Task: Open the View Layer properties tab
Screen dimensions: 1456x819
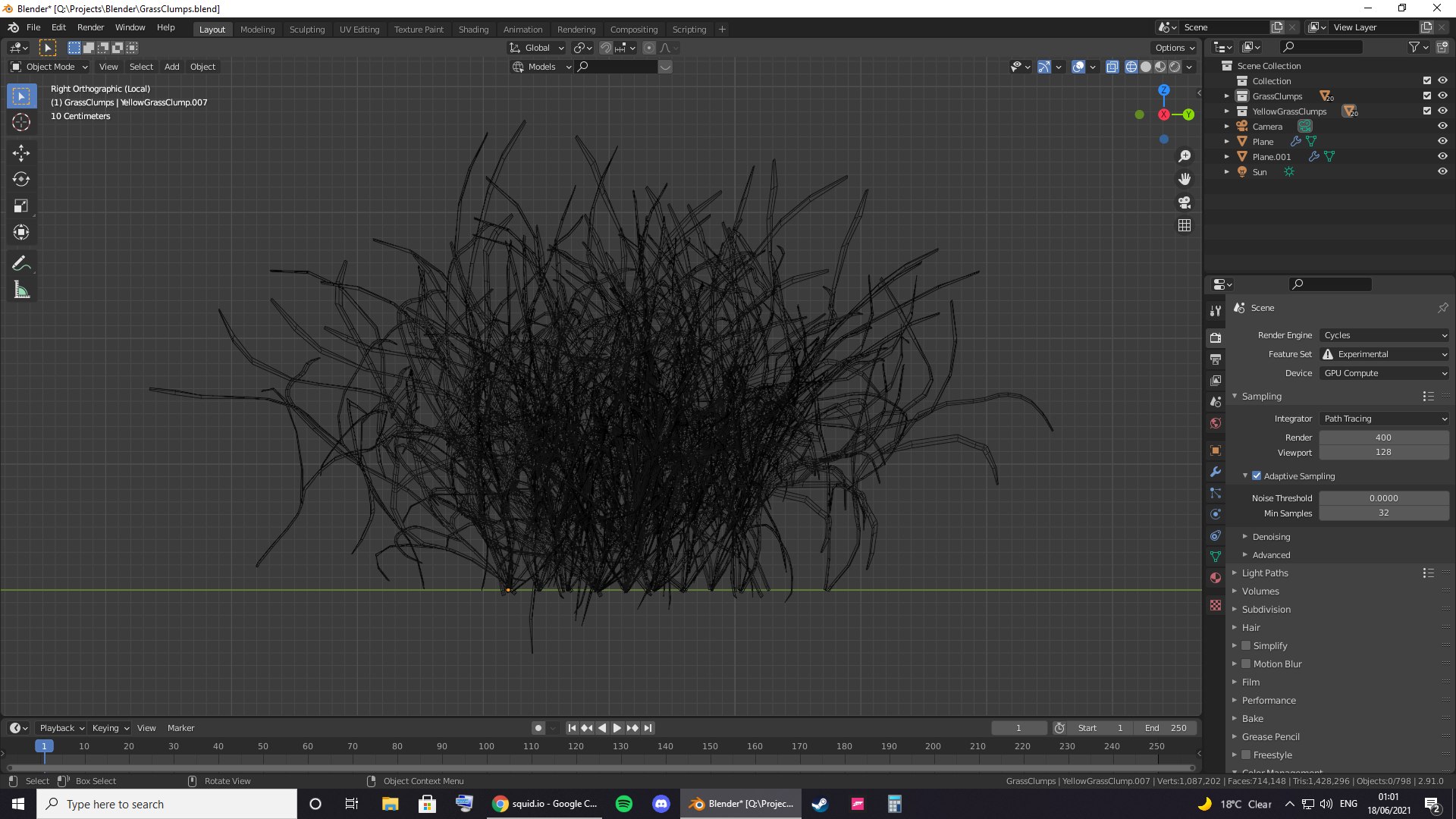Action: coord(1216,380)
